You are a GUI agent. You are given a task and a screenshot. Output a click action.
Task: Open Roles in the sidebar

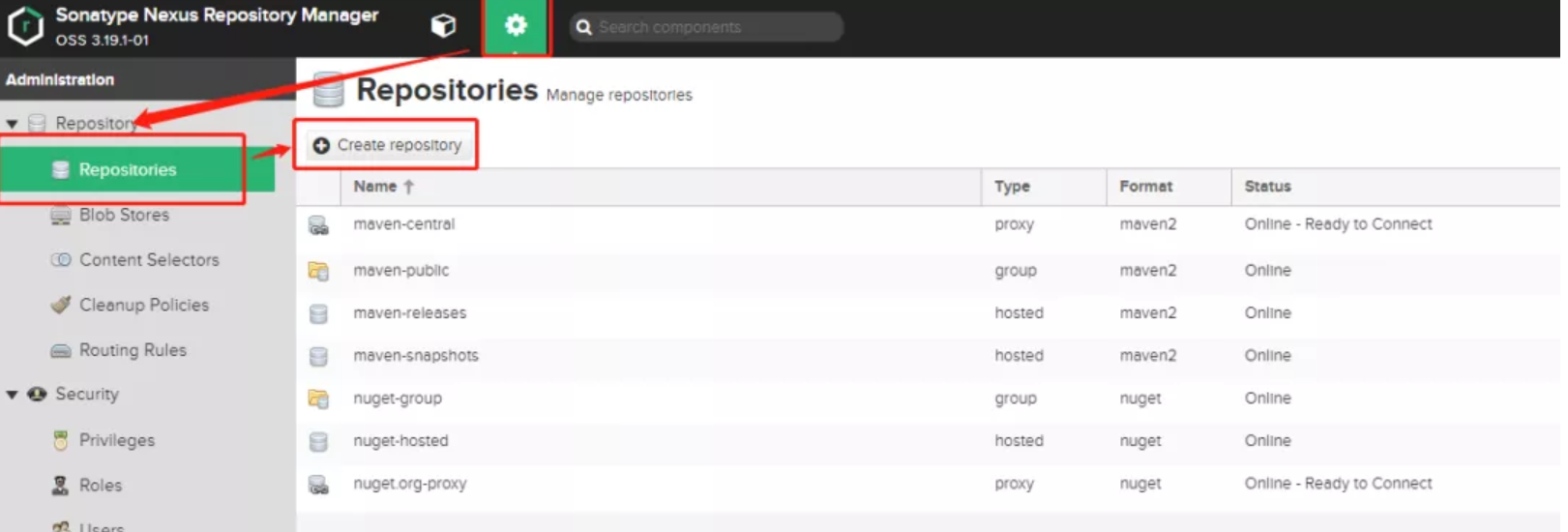(x=101, y=486)
